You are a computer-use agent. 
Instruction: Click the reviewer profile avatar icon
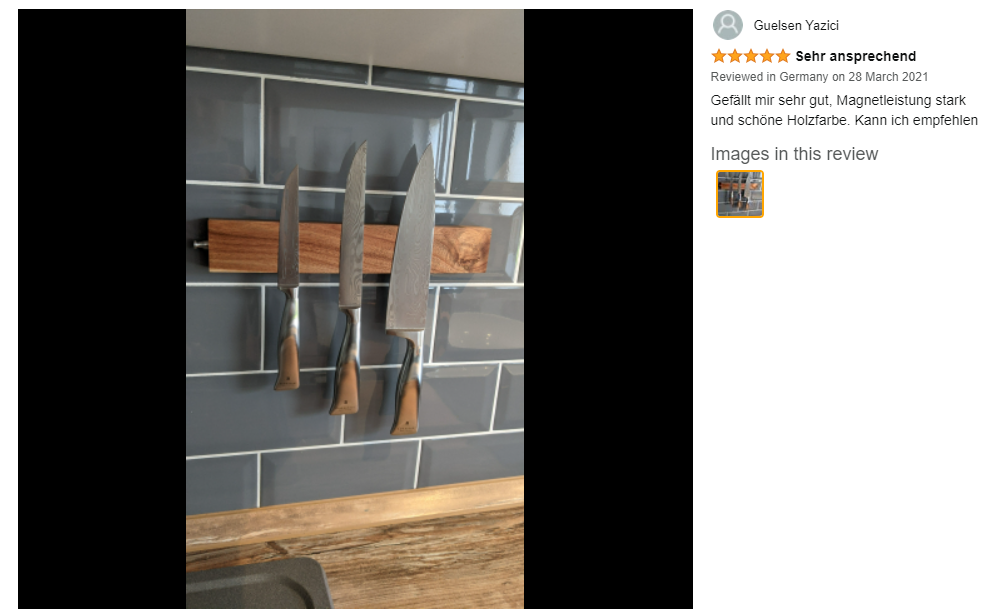[x=727, y=25]
